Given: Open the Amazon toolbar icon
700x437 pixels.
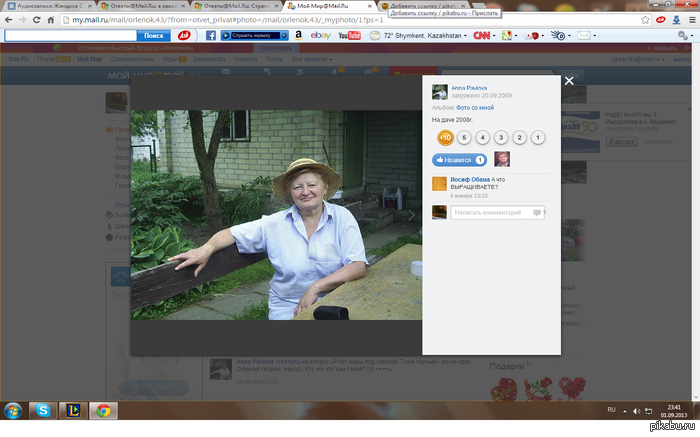Looking at the screenshot, I should (x=299, y=35).
